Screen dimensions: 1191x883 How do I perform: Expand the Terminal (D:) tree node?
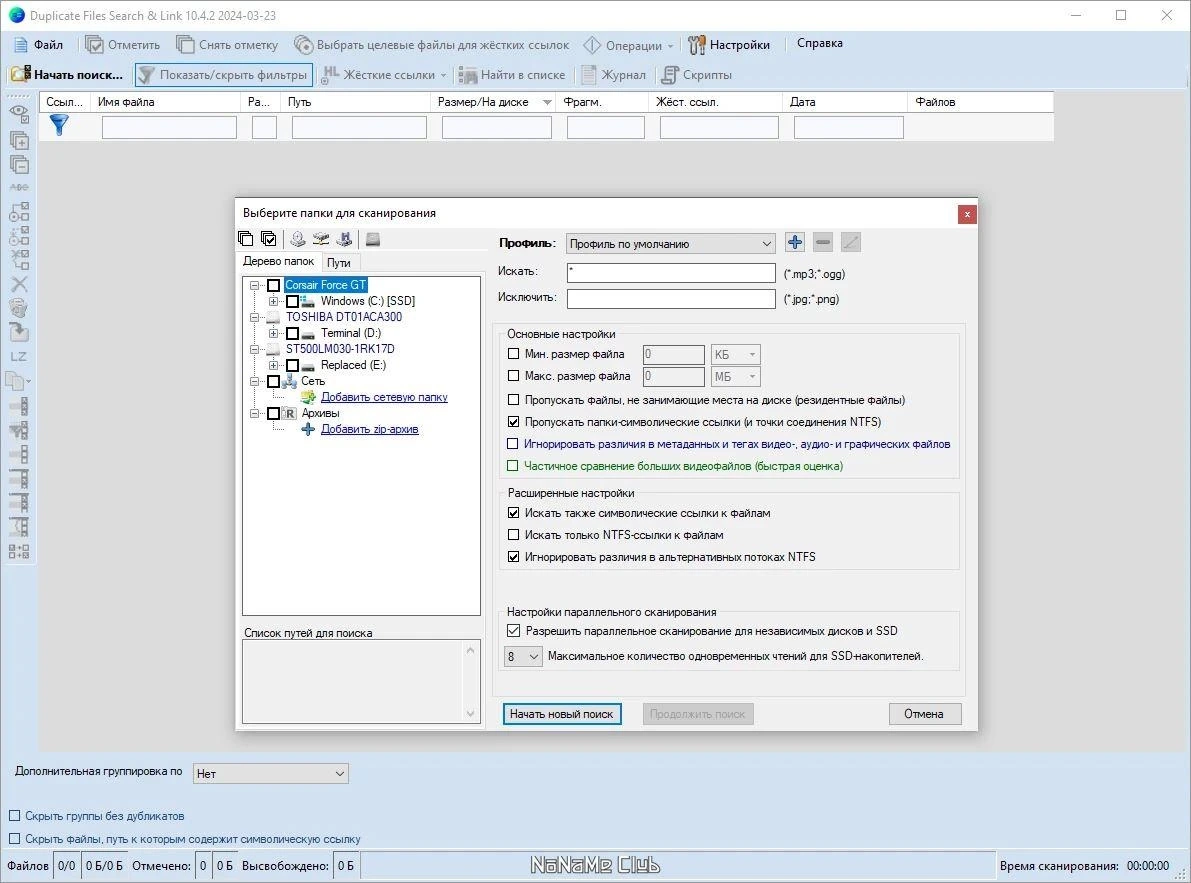pyautogui.click(x=273, y=333)
